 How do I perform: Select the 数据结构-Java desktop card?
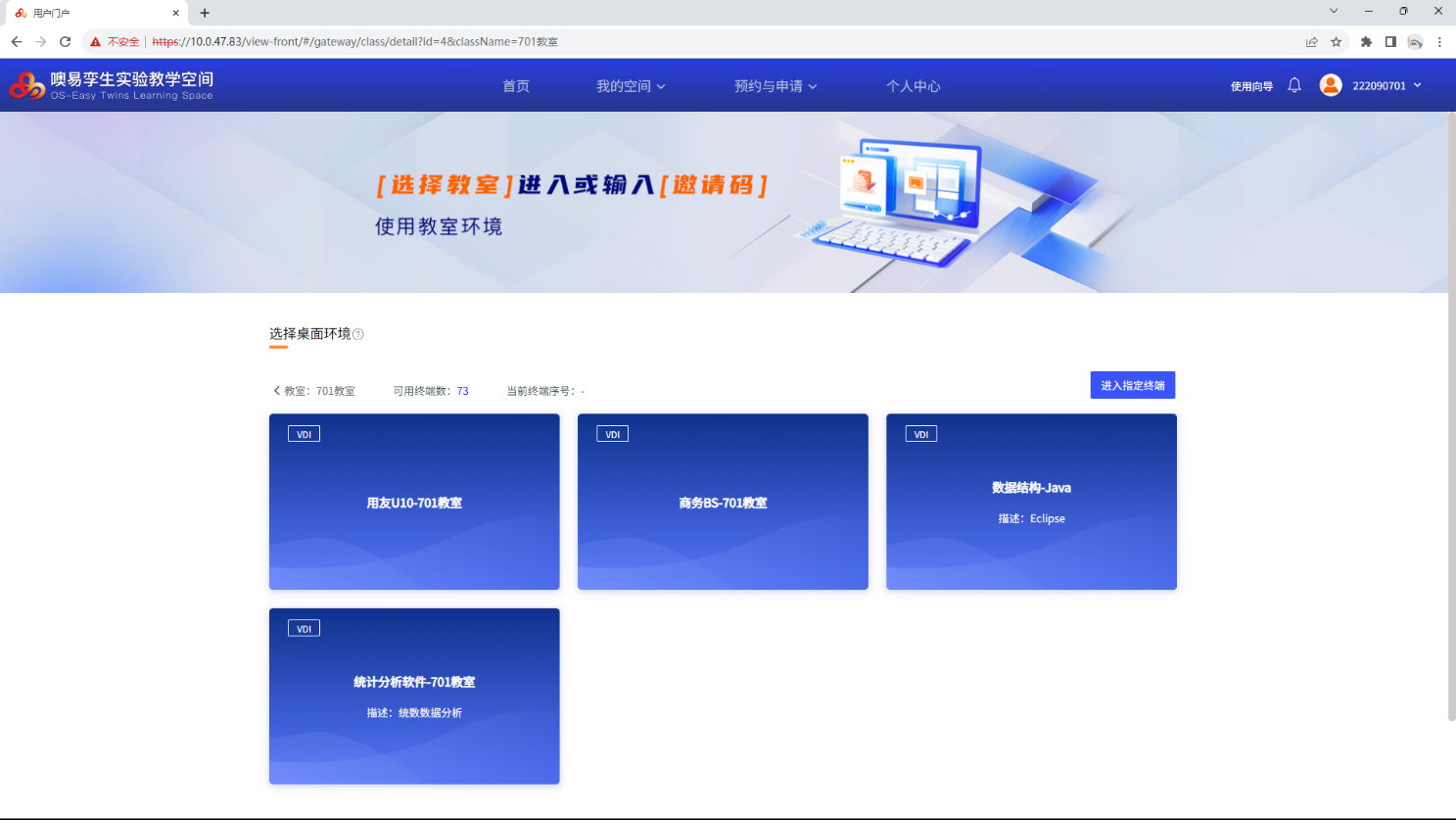coord(1031,502)
